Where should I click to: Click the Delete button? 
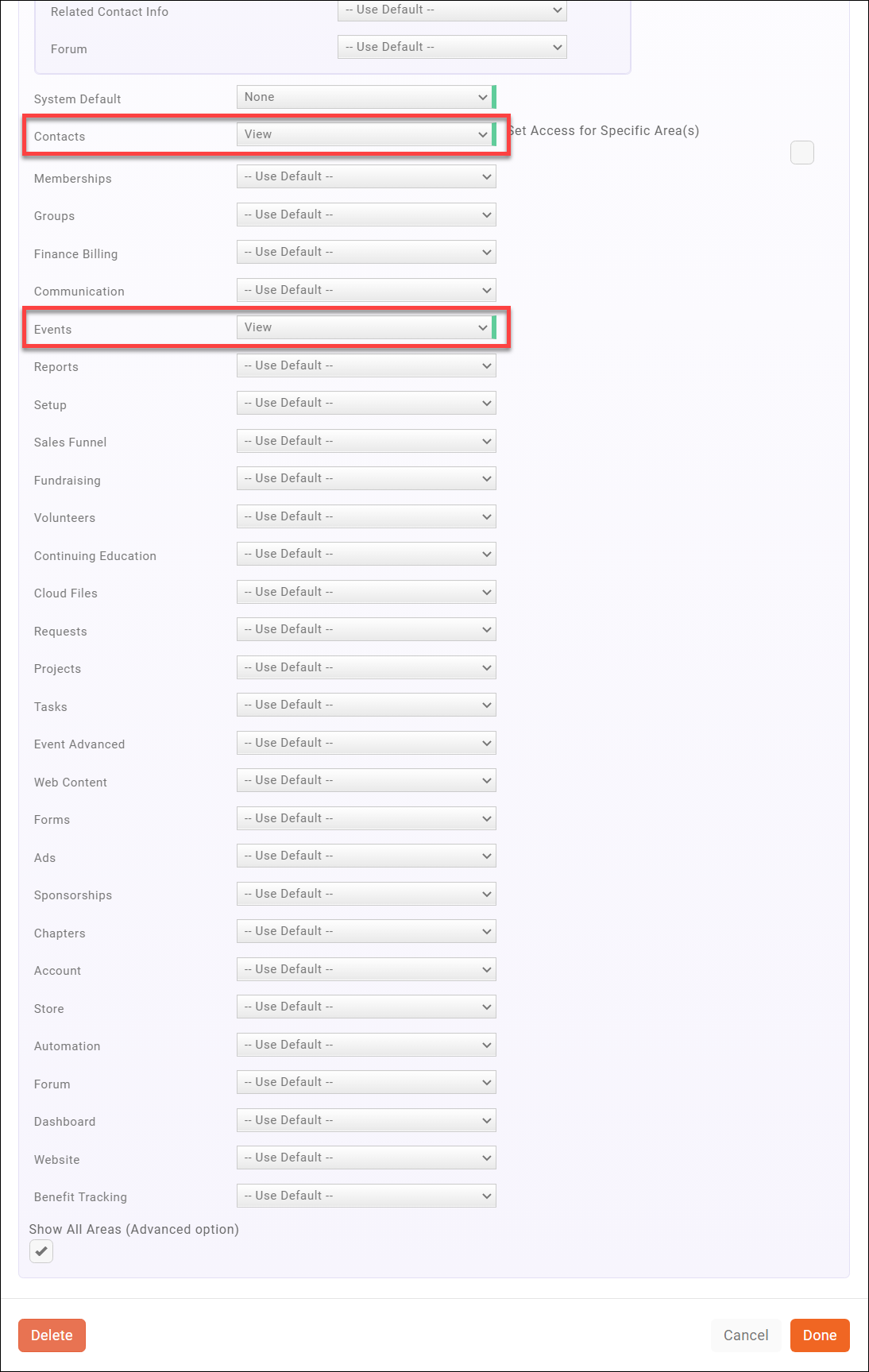(52, 1335)
